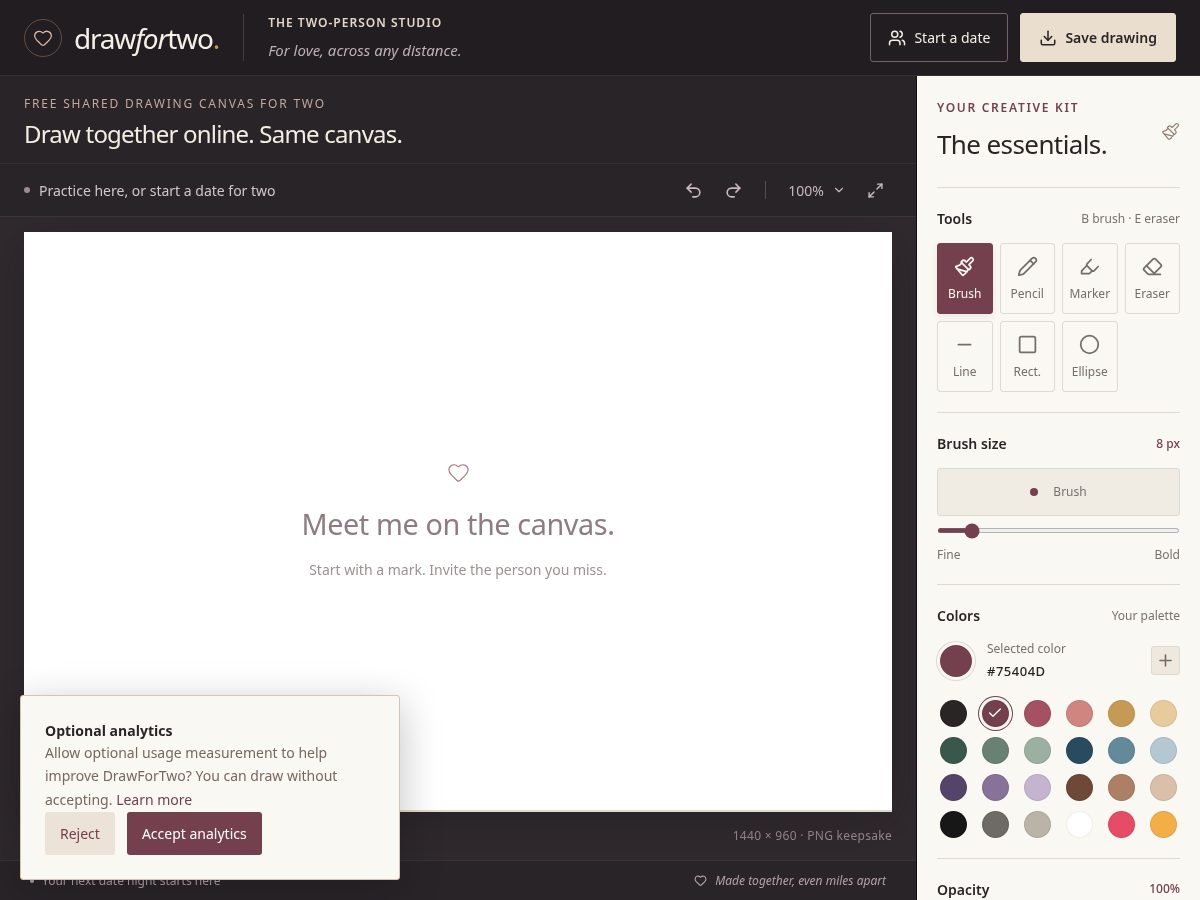The width and height of the screenshot is (1200, 900).
Task: Pick the light warm gray swatch
Action: tap(1037, 824)
